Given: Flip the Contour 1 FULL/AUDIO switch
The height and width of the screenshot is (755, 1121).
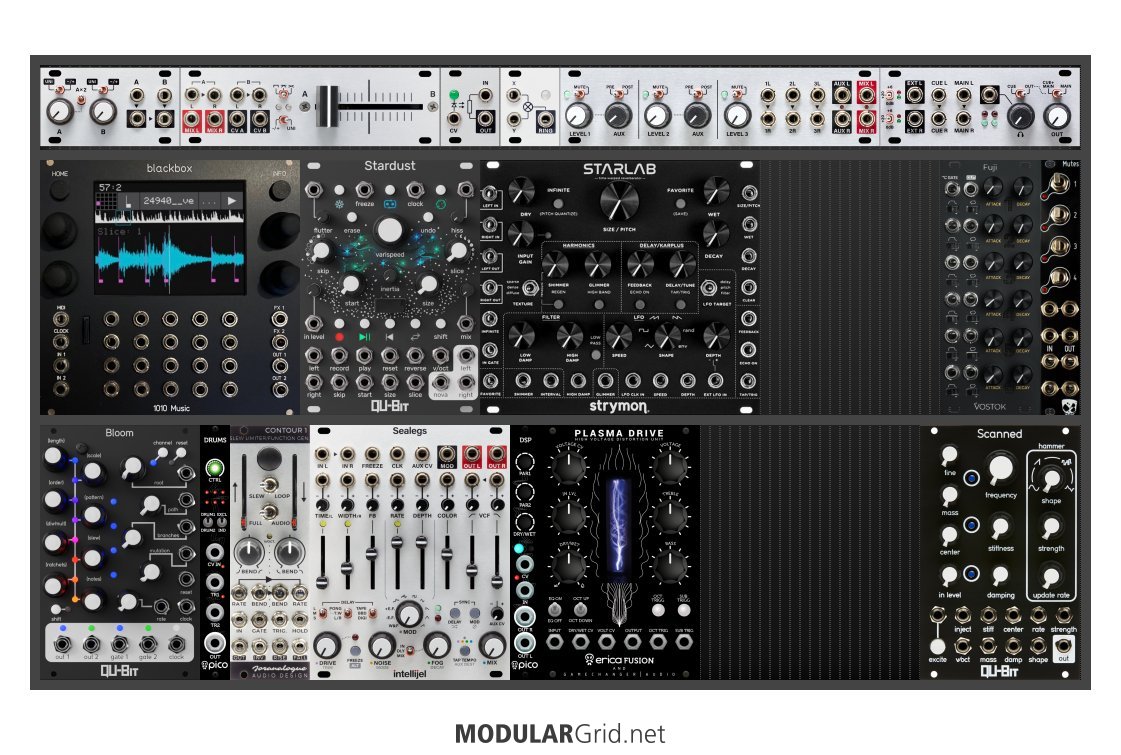Looking at the screenshot, I should (x=269, y=513).
